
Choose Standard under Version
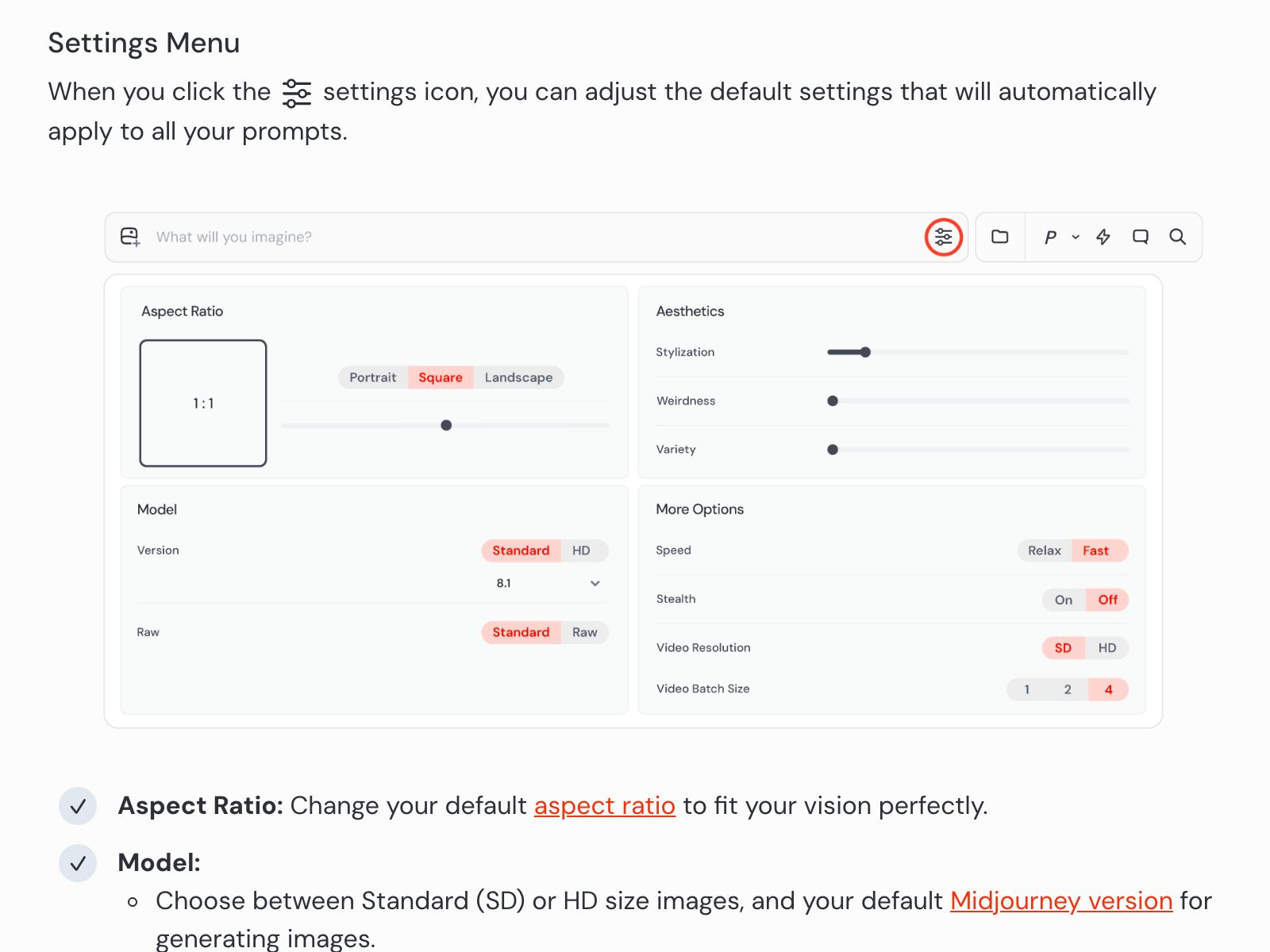coord(521,551)
